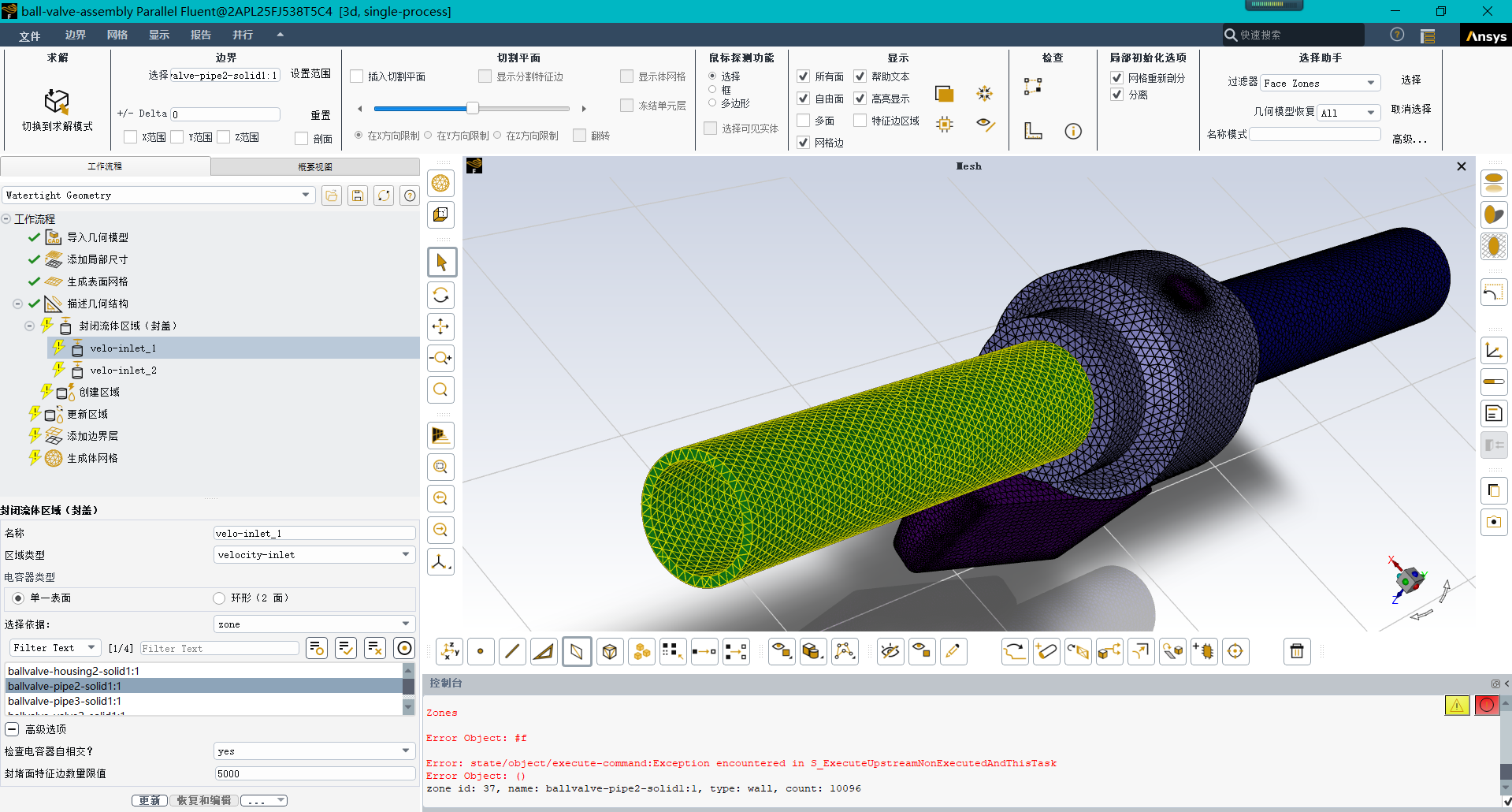Open the 区域类型 velocity-inlet dropdown
This screenshot has height=812, width=1512.
click(314, 555)
